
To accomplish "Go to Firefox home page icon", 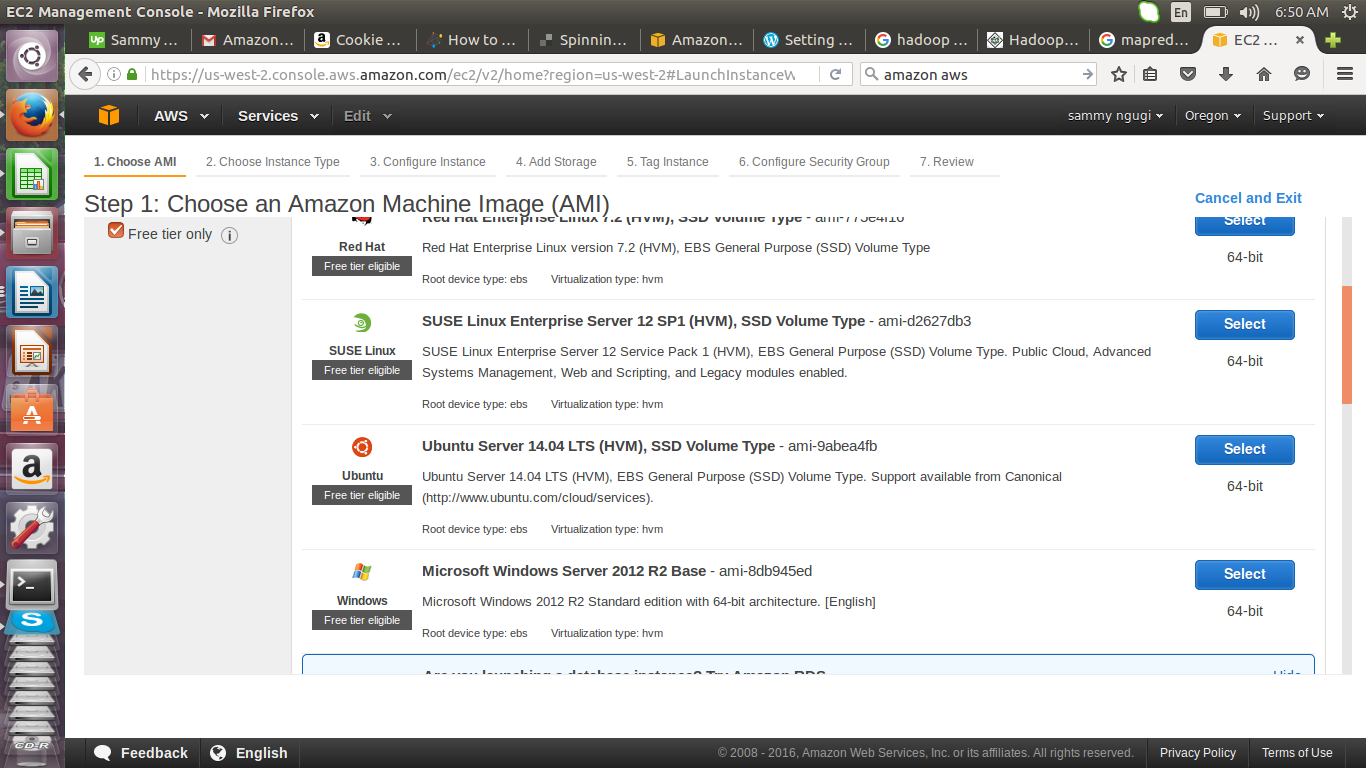I will [1264, 74].
